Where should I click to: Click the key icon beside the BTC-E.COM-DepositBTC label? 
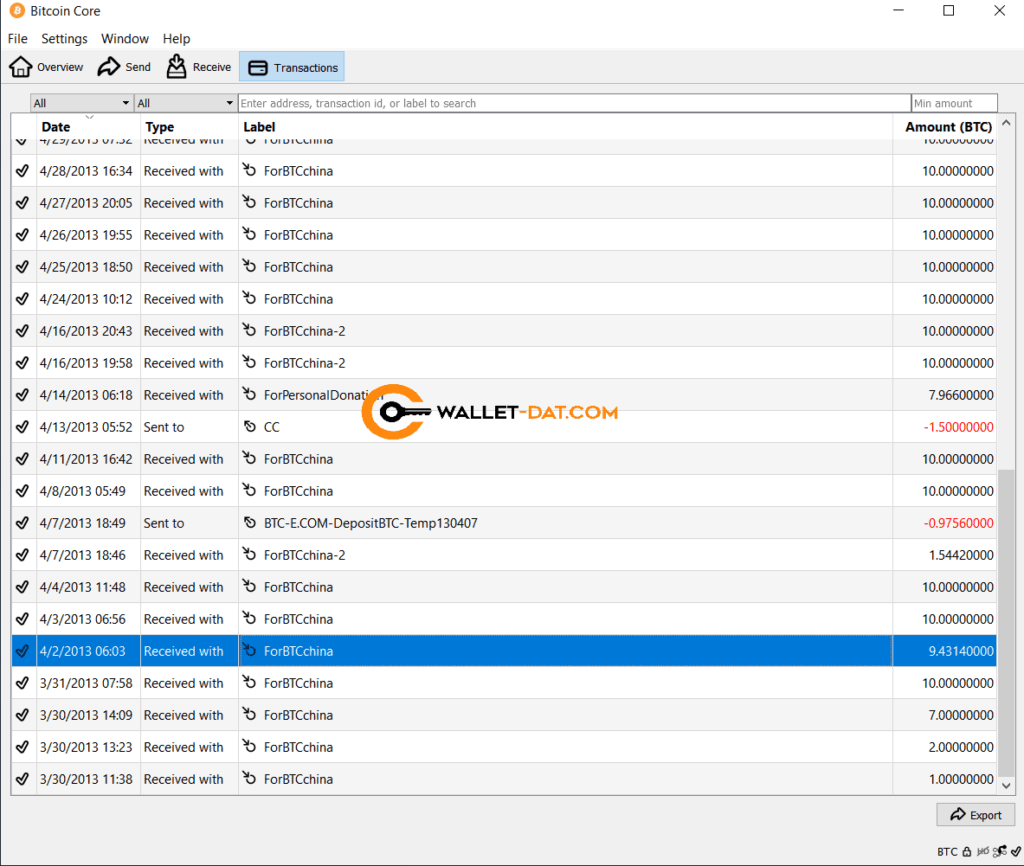(249, 523)
